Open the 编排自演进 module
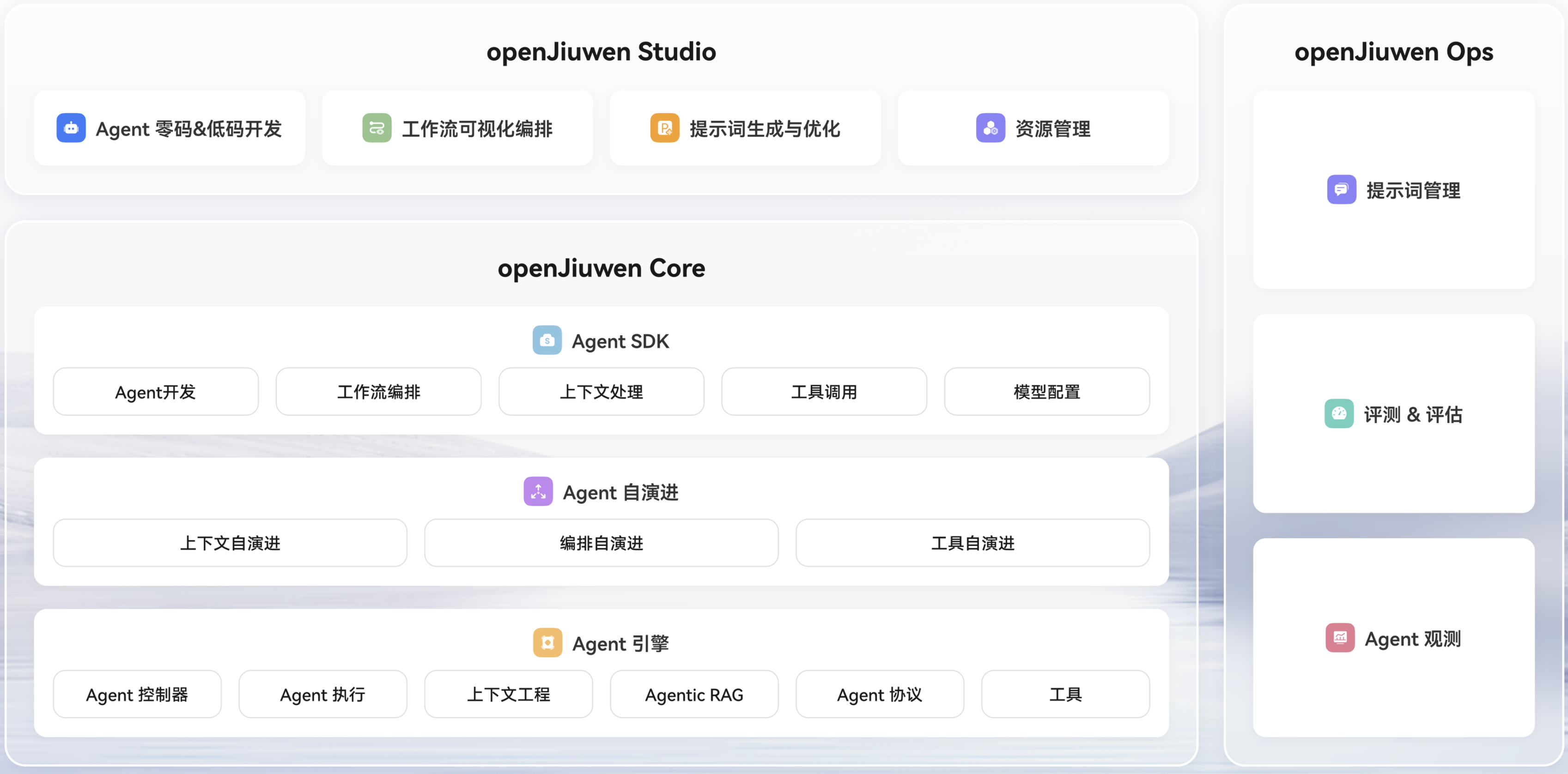The height and width of the screenshot is (774, 1568). [x=601, y=543]
